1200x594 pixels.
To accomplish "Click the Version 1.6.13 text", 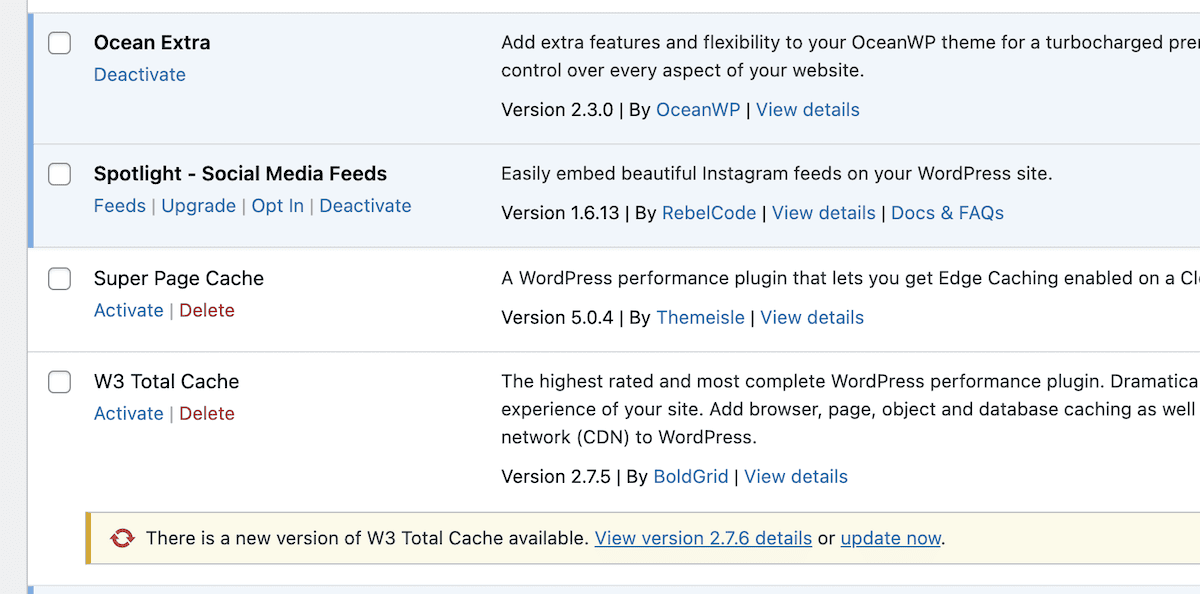I will coord(562,213).
